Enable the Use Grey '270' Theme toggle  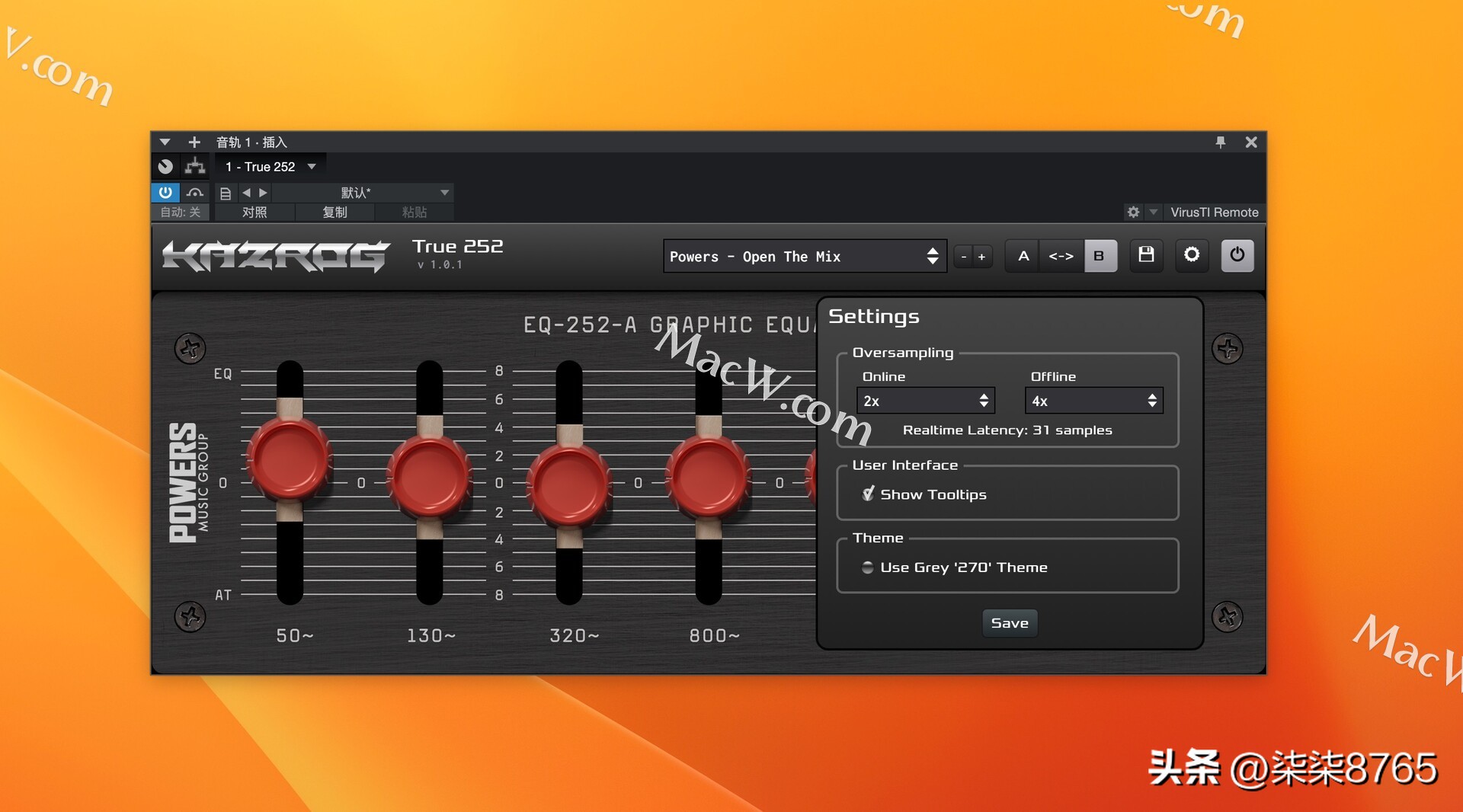(867, 567)
